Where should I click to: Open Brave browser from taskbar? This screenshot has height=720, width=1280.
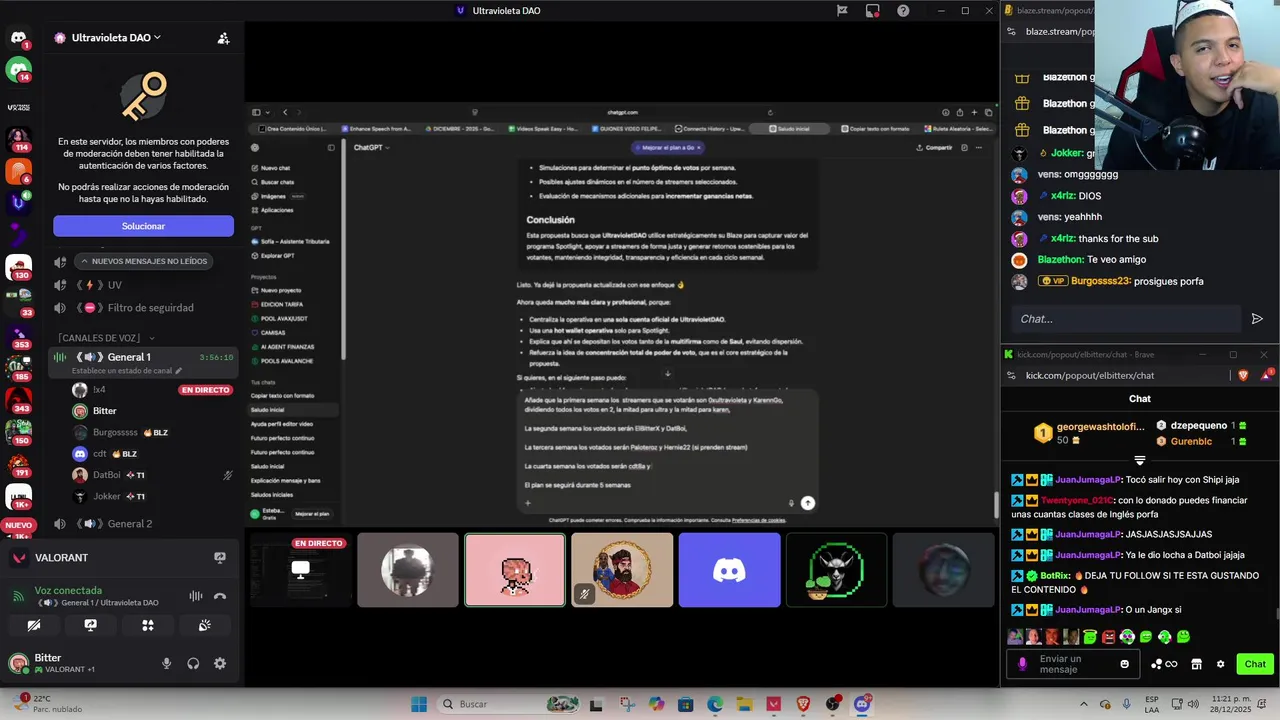click(803, 704)
